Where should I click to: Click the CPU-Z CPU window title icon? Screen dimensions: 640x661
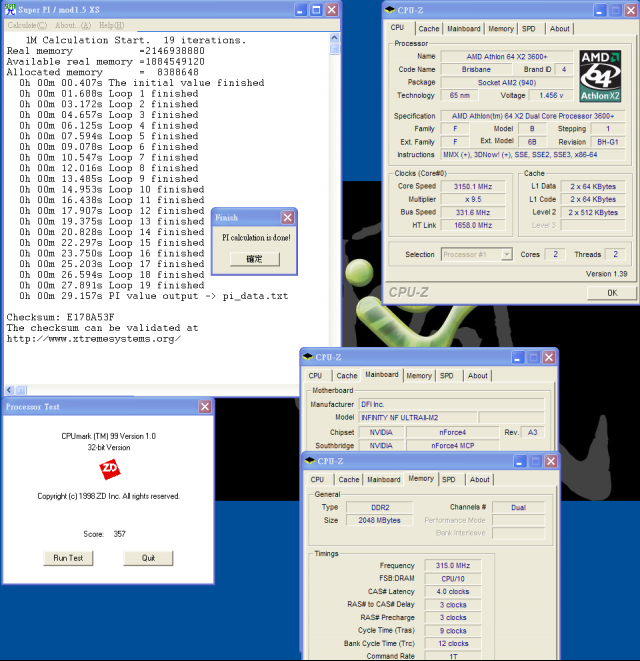[x=390, y=10]
